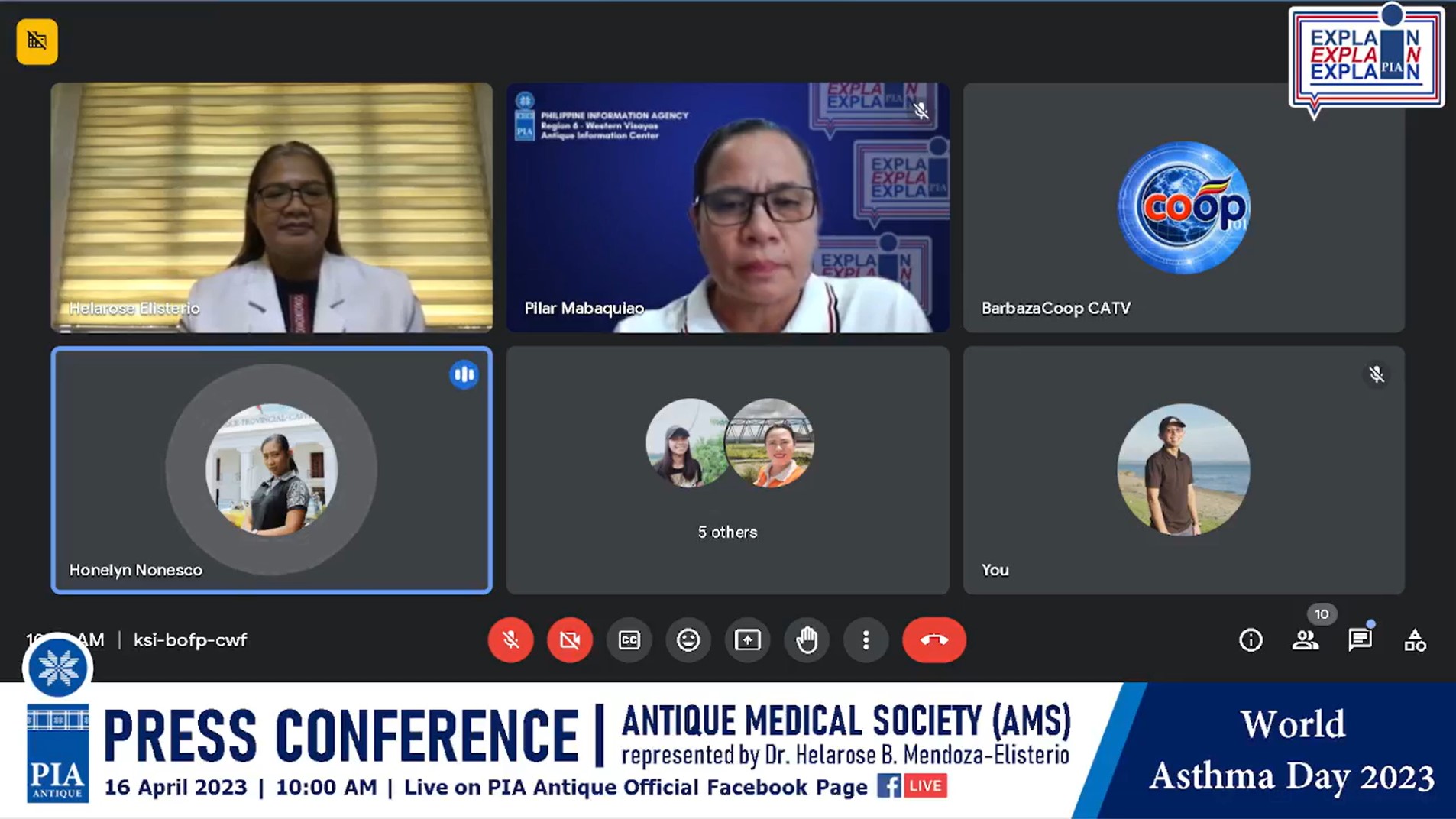Show the participants people panel
1456x819 pixels.
(x=1305, y=639)
